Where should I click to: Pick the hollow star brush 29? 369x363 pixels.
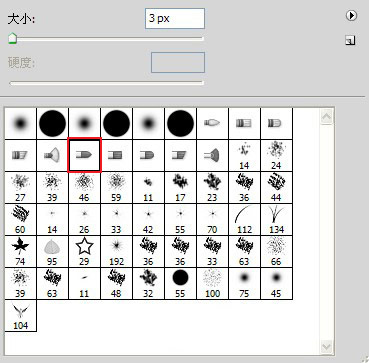(84, 252)
